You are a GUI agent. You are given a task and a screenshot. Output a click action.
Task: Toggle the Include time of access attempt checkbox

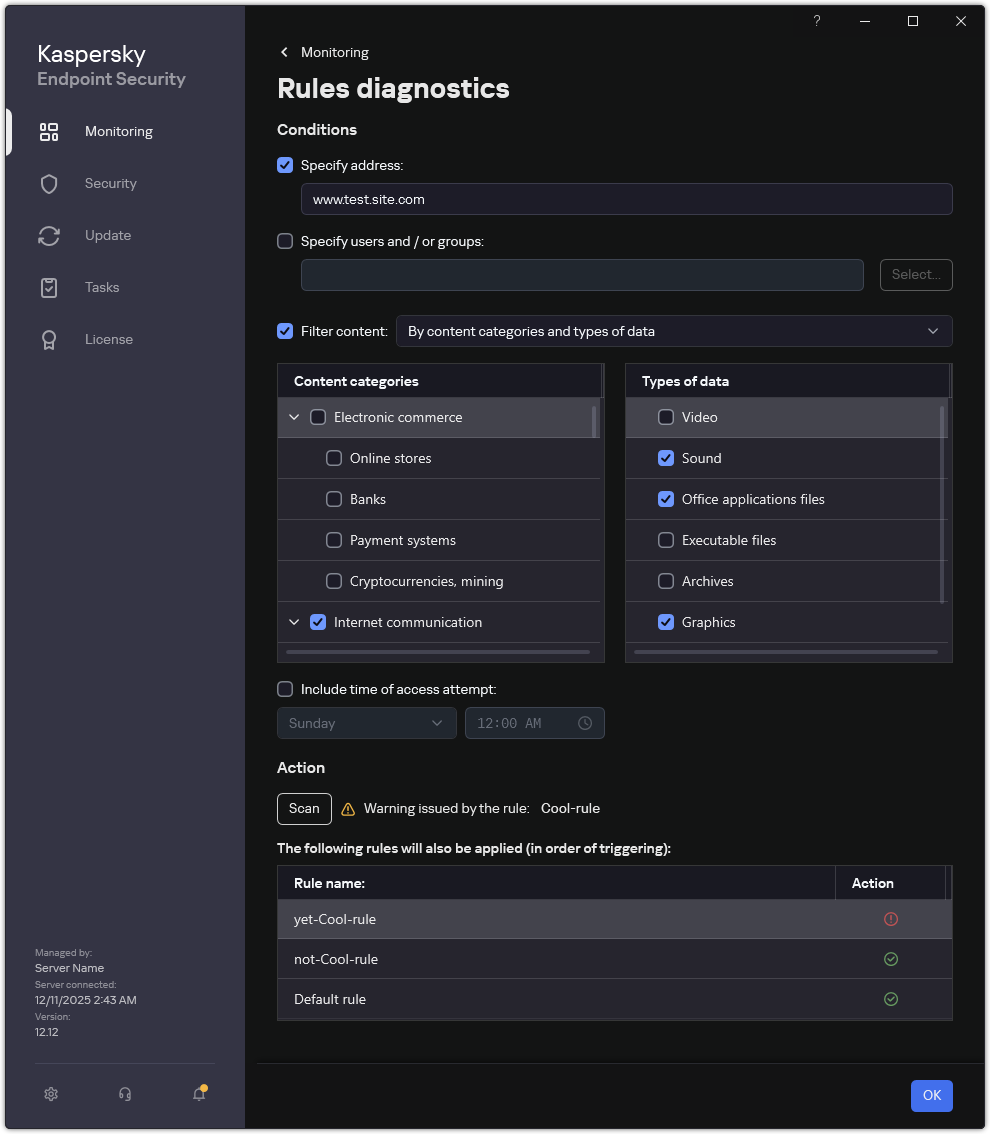(x=285, y=689)
